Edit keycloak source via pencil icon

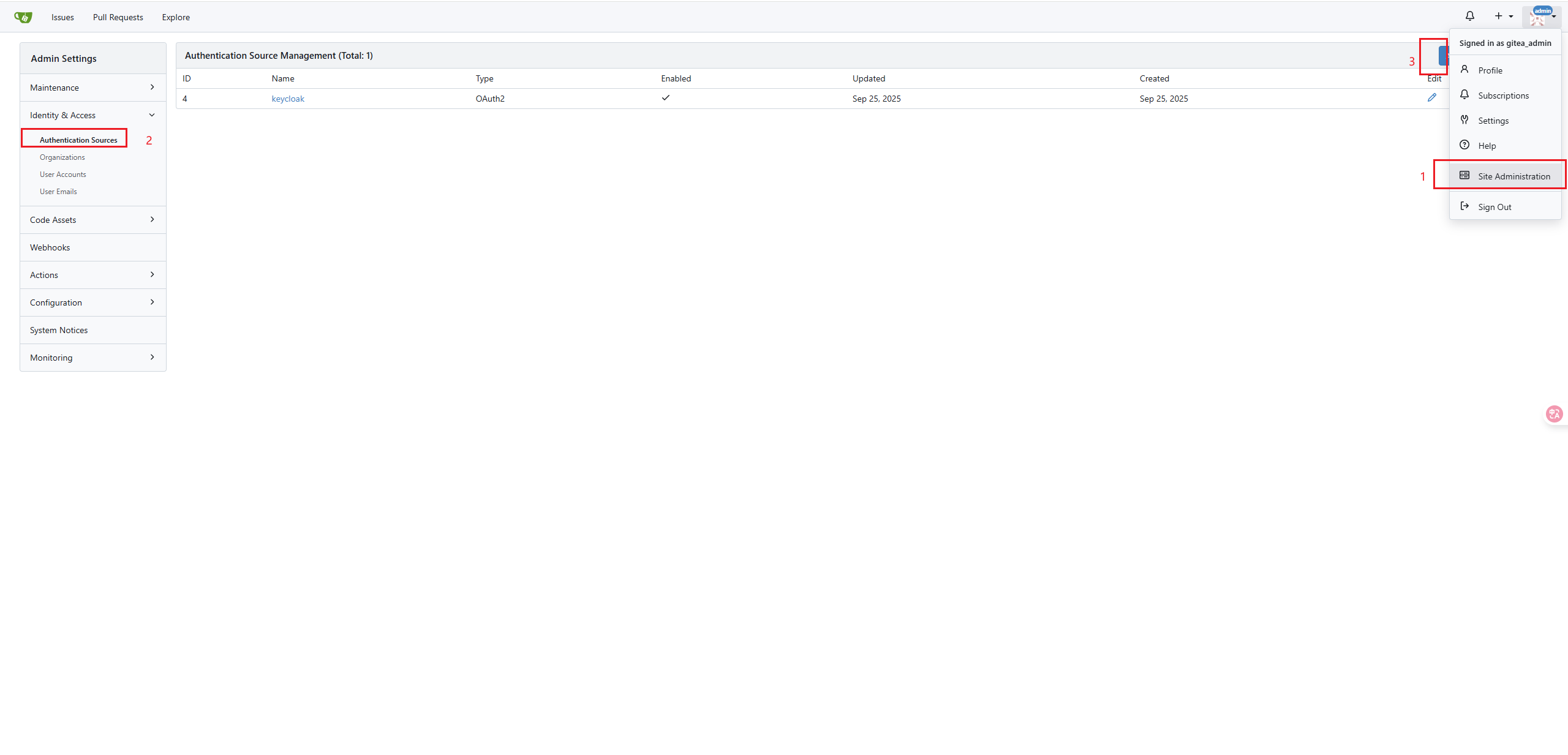click(1431, 98)
